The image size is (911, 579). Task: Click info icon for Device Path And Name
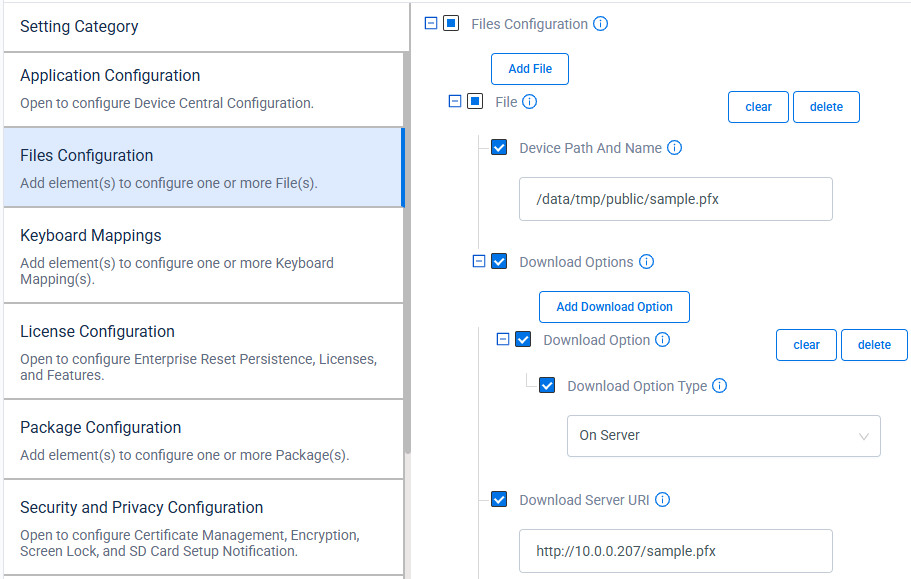[x=674, y=148]
